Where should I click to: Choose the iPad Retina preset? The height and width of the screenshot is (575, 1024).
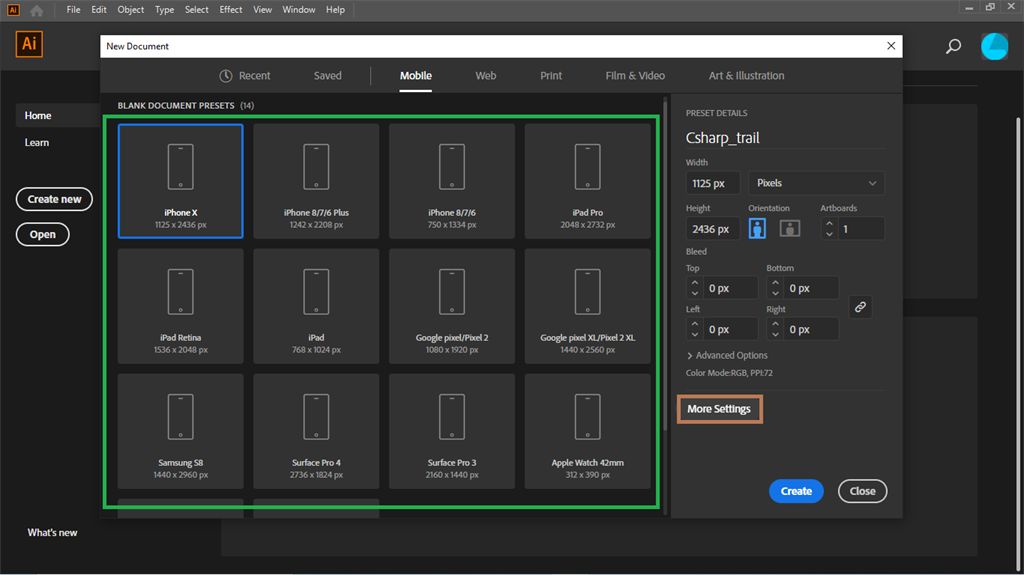(181, 306)
